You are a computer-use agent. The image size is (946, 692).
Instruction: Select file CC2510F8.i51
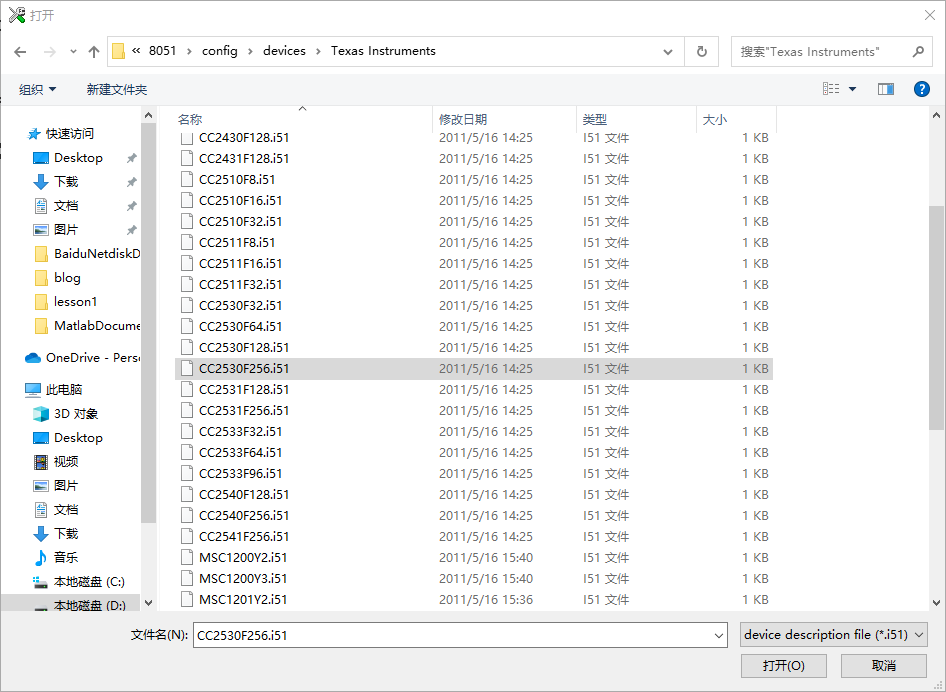point(474,180)
